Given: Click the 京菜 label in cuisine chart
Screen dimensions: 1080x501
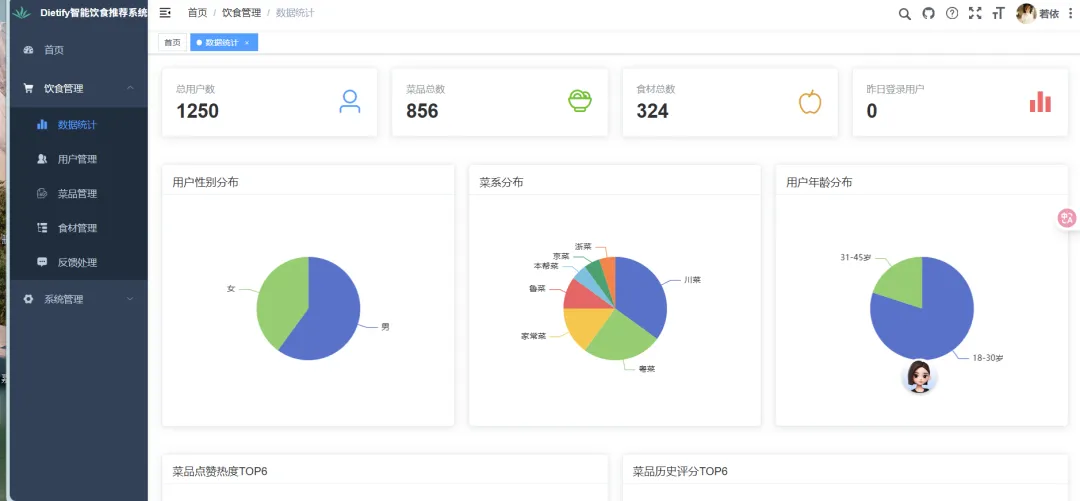Looking at the screenshot, I should pos(561,256).
